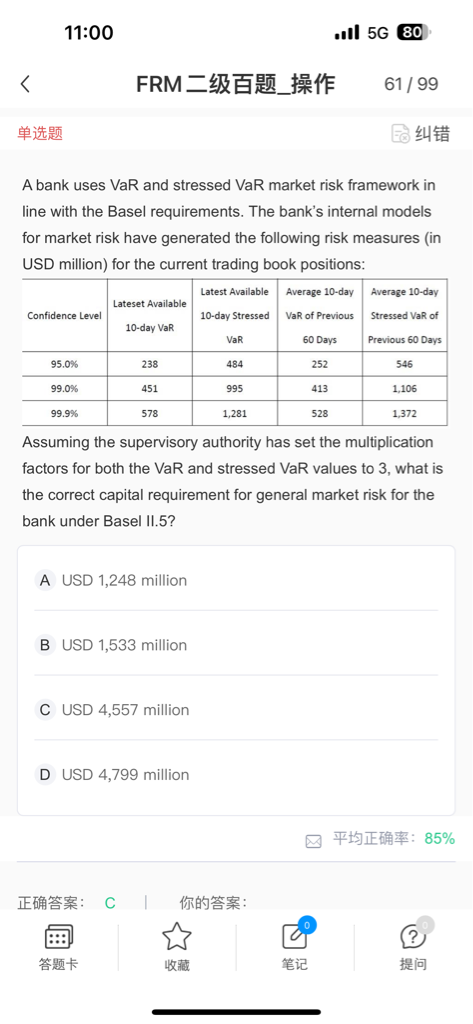Tap the 61 / 99 question counter
473x1024 pixels.
tap(411, 84)
